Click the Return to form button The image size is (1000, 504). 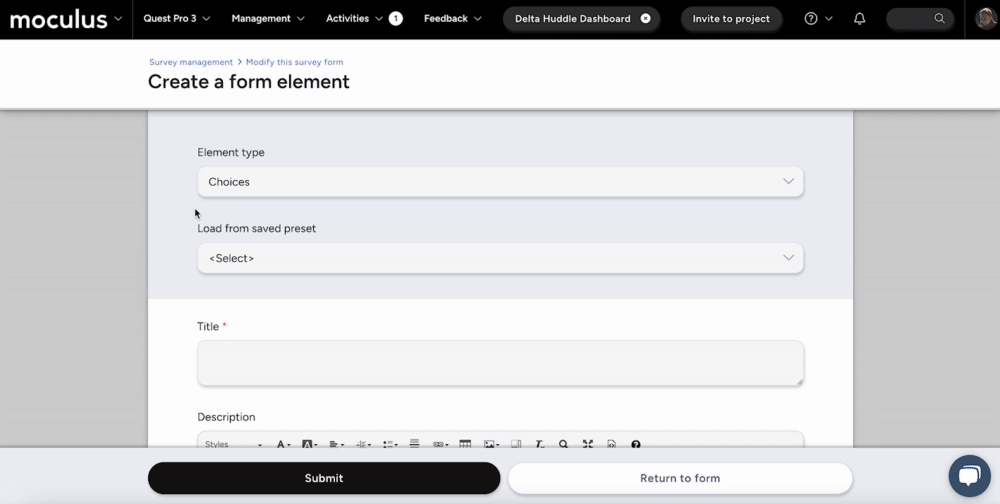pyautogui.click(x=680, y=478)
